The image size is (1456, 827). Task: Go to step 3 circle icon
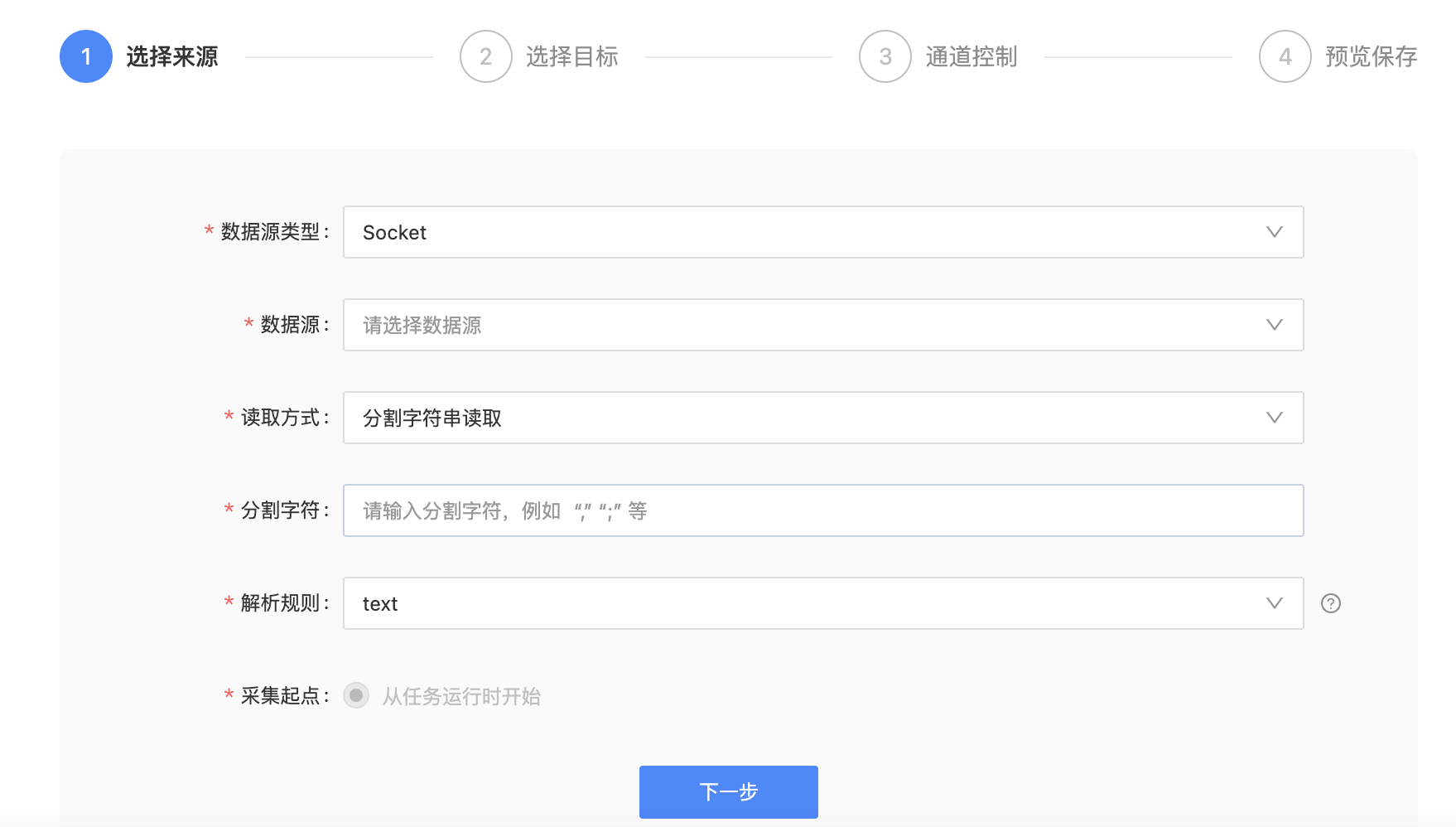coord(885,56)
